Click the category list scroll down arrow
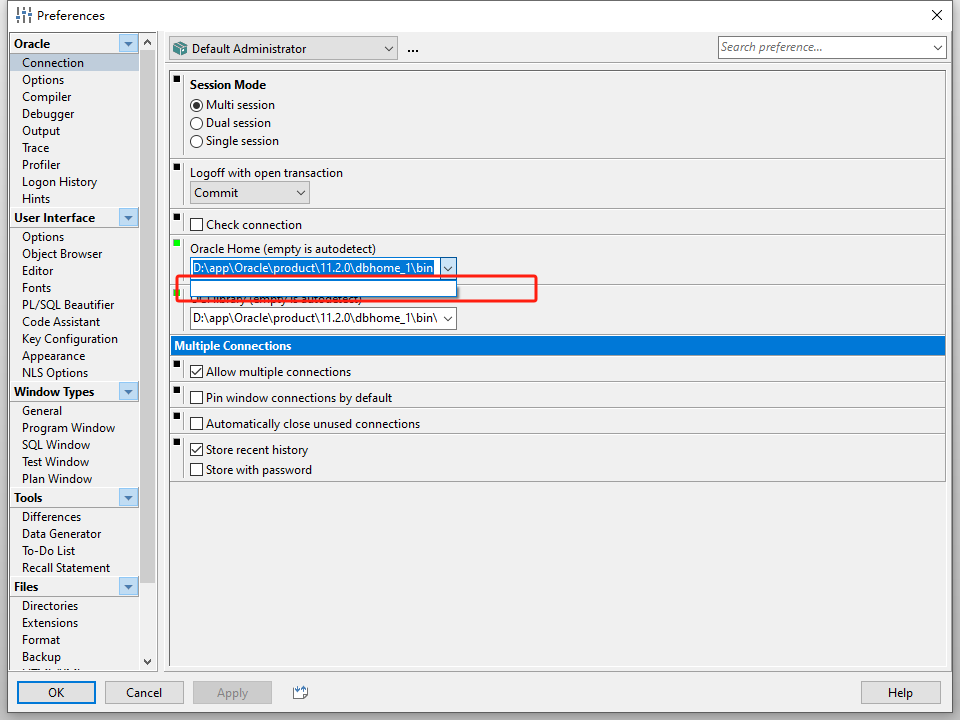Screen dimensions: 960x720 point(147,661)
